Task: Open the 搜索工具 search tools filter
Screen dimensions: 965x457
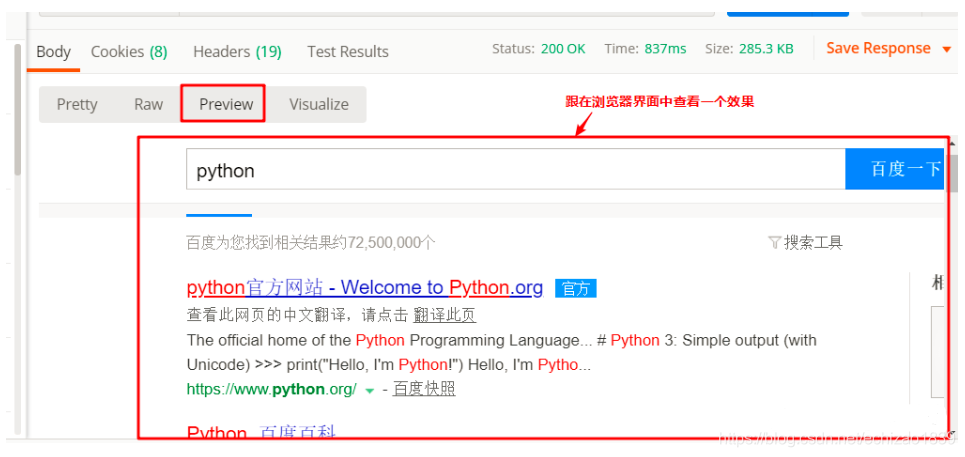Action: [x=806, y=243]
